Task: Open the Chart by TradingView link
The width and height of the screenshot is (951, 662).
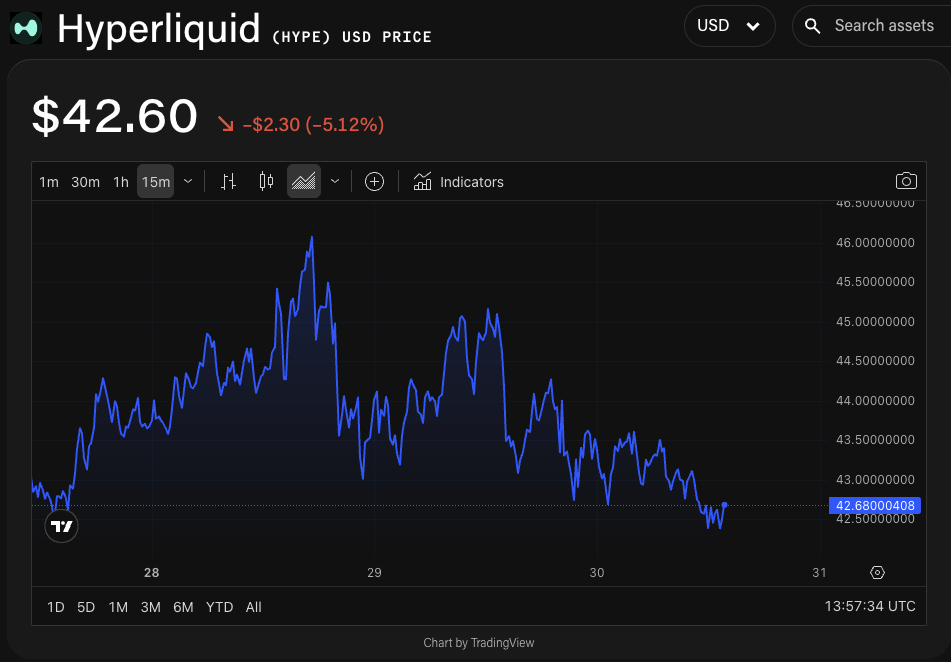Action: [478, 642]
